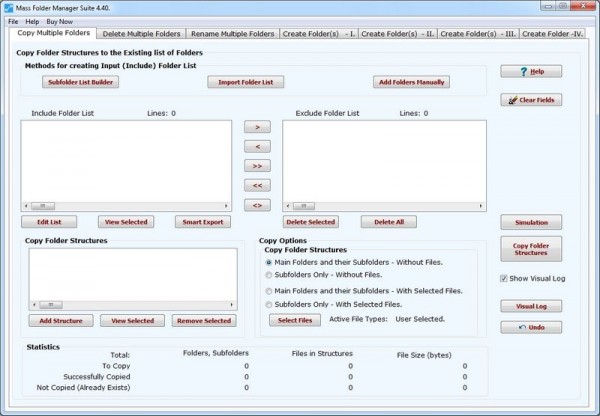Click Add Folders Manually button

[411, 82]
